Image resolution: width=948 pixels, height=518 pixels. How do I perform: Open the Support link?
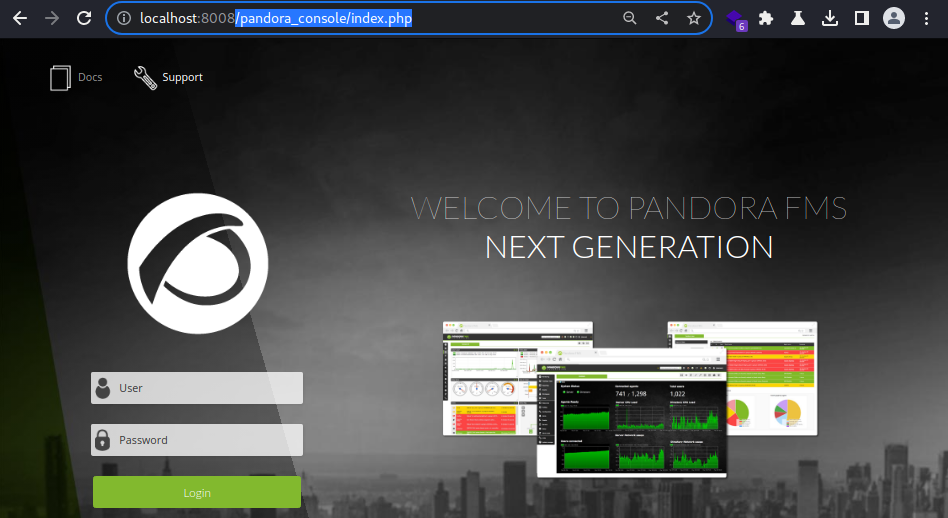183,77
